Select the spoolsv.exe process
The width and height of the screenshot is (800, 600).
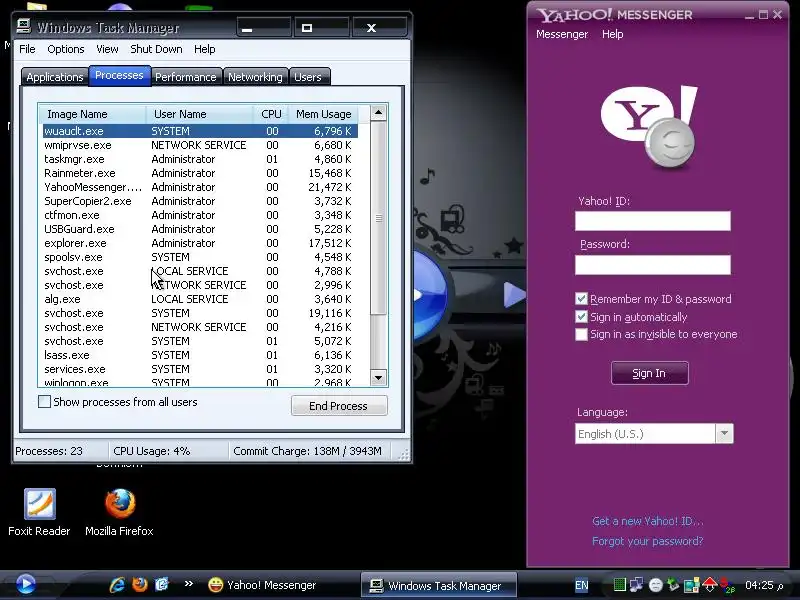[200, 257]
